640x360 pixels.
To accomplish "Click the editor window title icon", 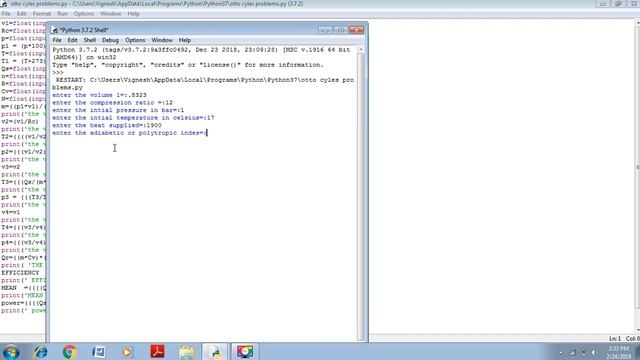I will coord(4,4).
